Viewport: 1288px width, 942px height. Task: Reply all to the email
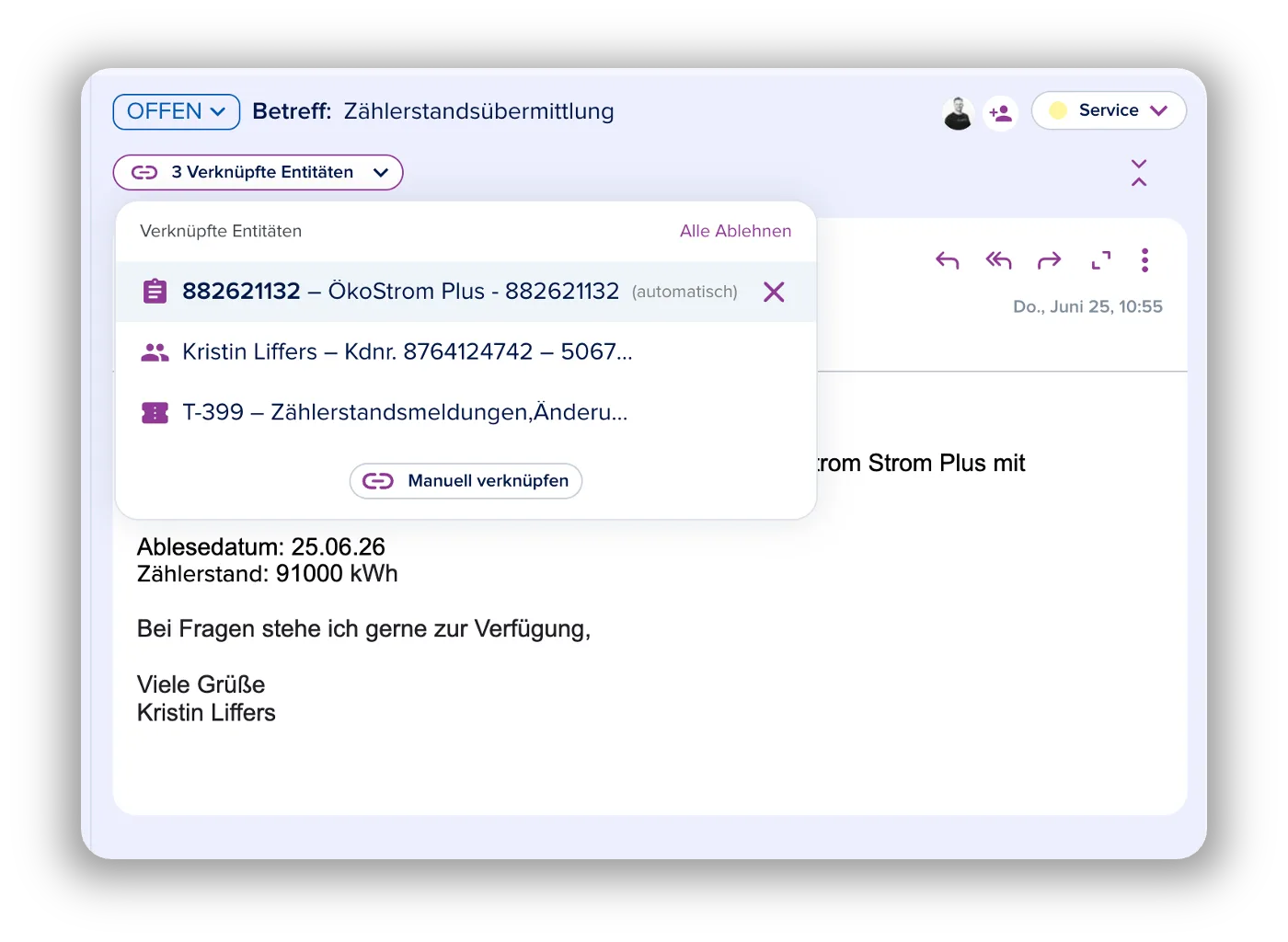tap(998, 260)
